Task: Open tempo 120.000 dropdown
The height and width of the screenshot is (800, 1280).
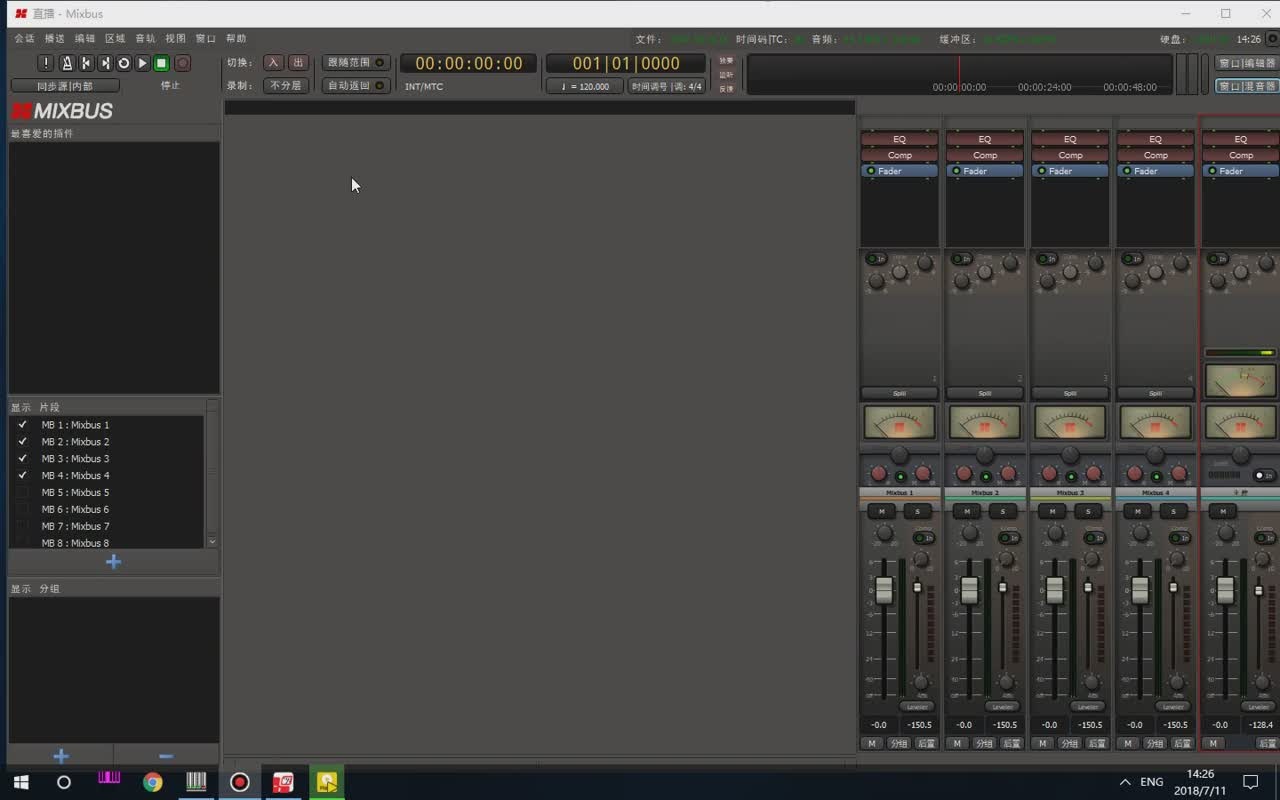Action: (585, 87)
